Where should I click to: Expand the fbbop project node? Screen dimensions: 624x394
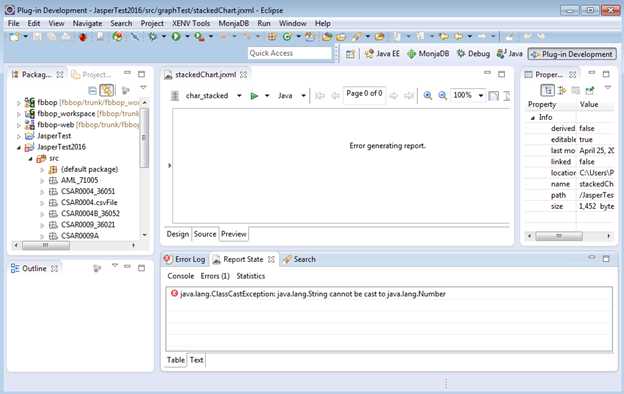coord(18,103)
